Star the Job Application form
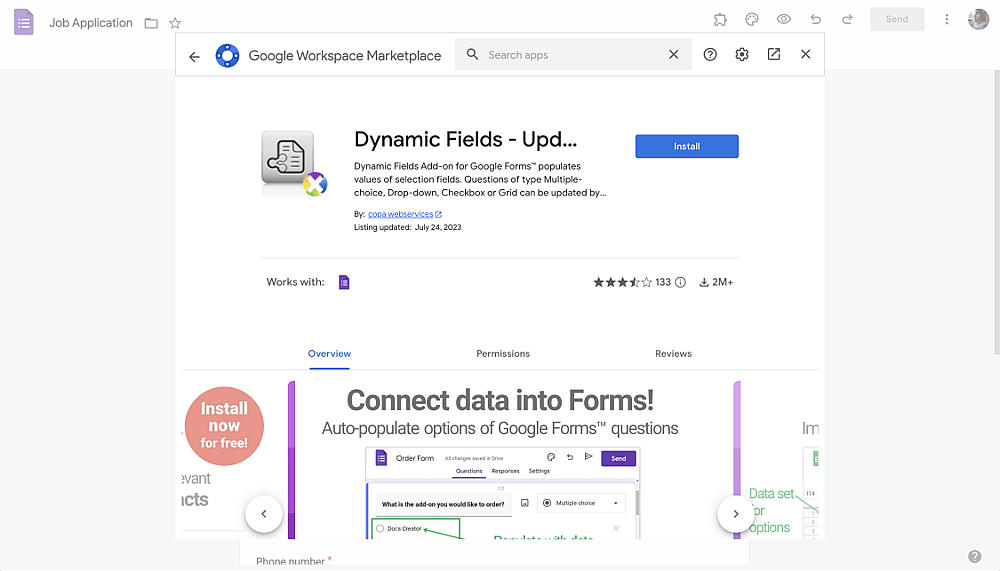Screen dimensions: 1000x571 click(x=175, y=24)
